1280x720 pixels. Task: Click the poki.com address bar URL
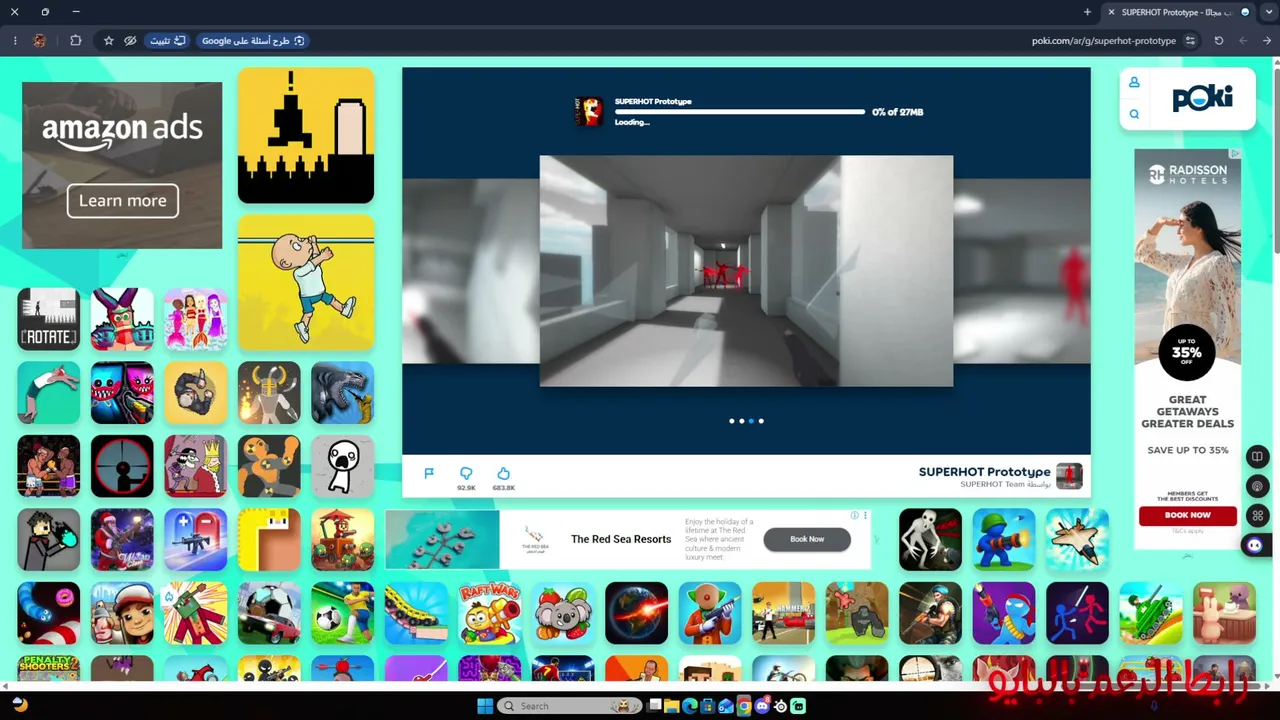pos(1104,41)
